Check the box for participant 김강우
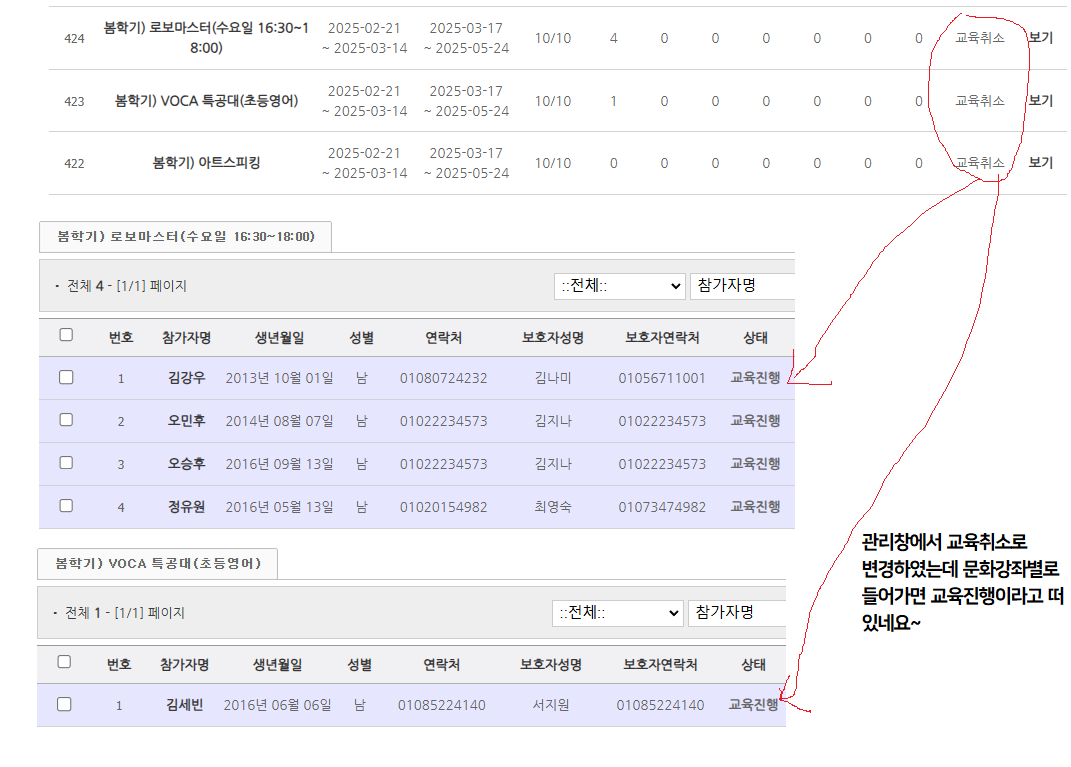 (x=66, y=378)
